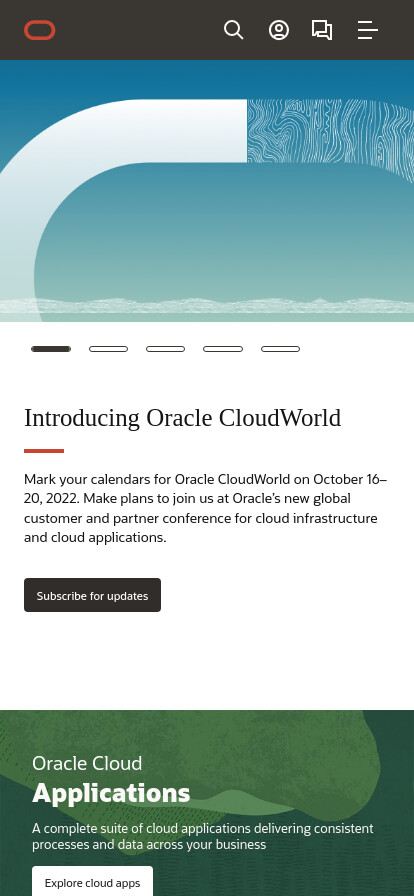
Task: Switch to the second carousel slide indicator
Action: [x=109, y=349]
